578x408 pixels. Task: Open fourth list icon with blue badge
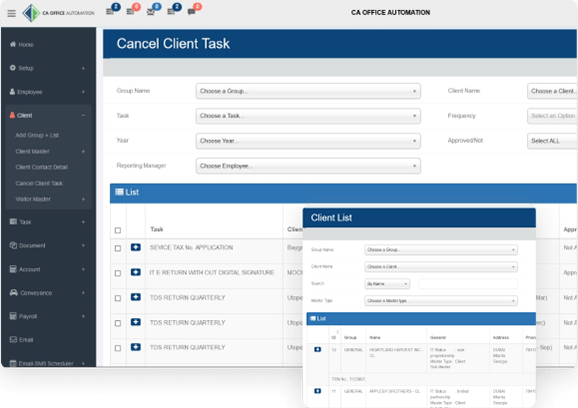click(171, 12)
